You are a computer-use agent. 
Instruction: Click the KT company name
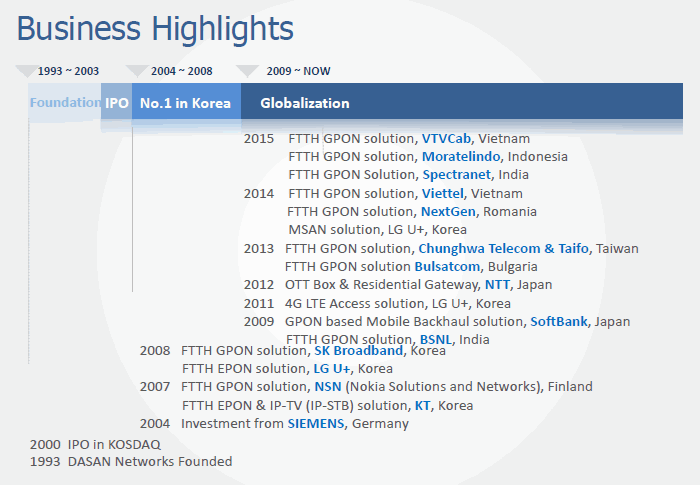(x=422, y=406)
